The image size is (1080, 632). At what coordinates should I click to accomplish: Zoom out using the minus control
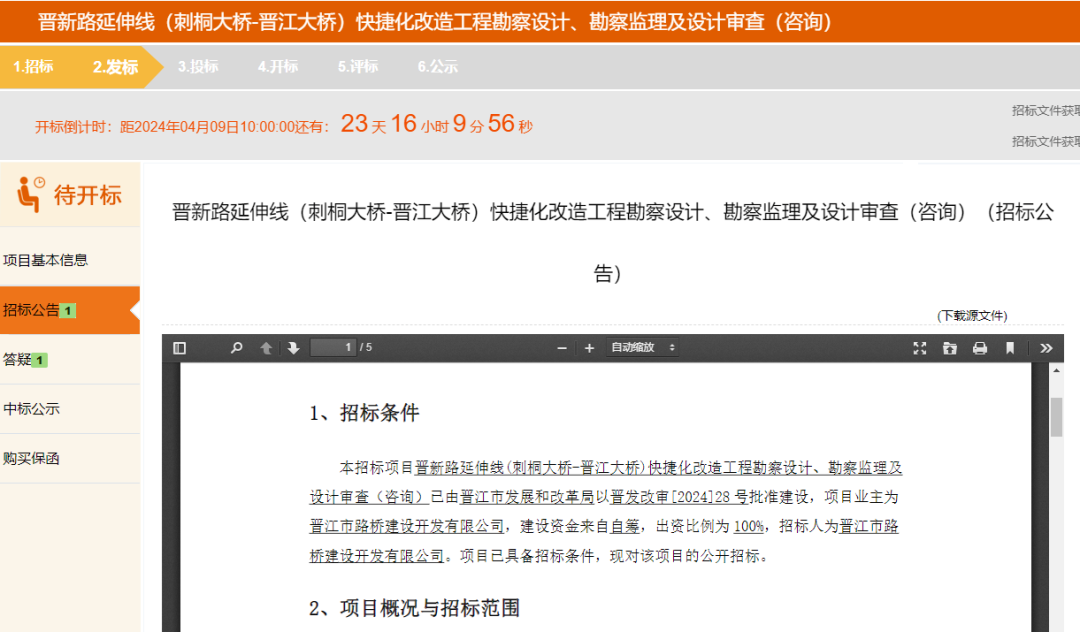[561, 348]
